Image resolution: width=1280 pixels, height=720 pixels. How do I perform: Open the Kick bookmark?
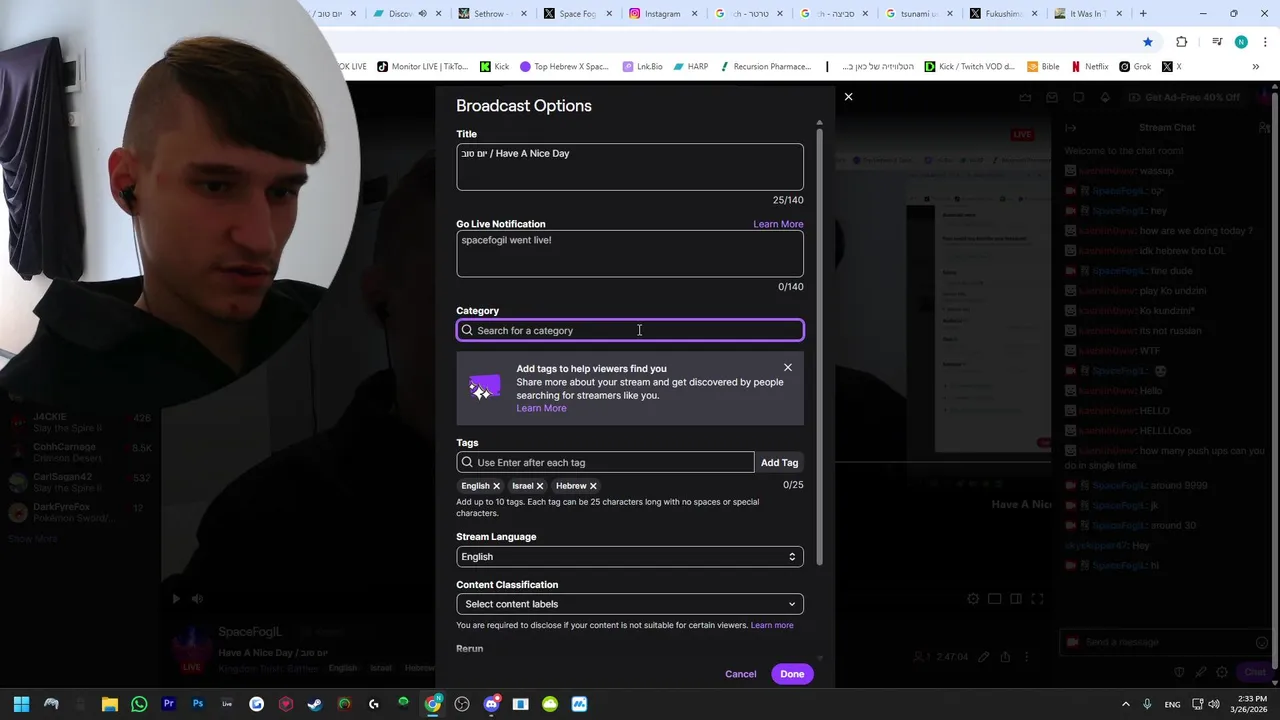click(x=495, y=67)
